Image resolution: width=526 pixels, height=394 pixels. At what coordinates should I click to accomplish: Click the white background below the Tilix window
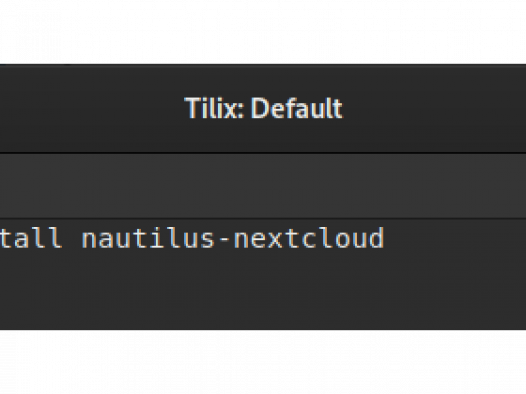[263, 362]
